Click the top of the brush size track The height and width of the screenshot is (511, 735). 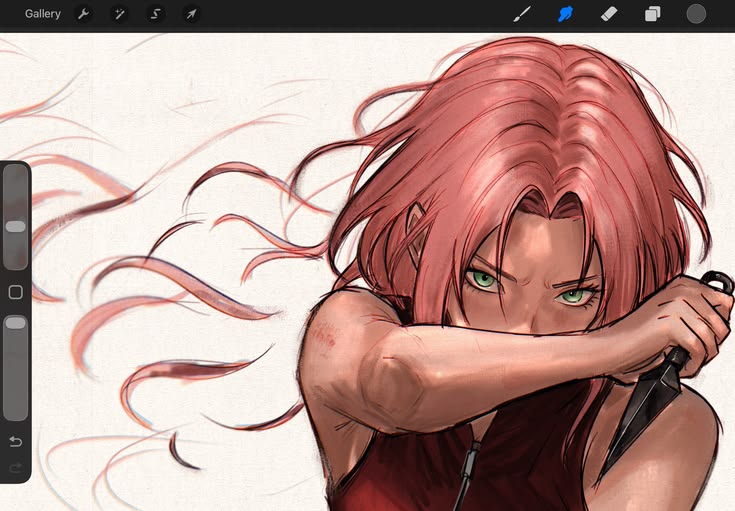pos(15,171)
